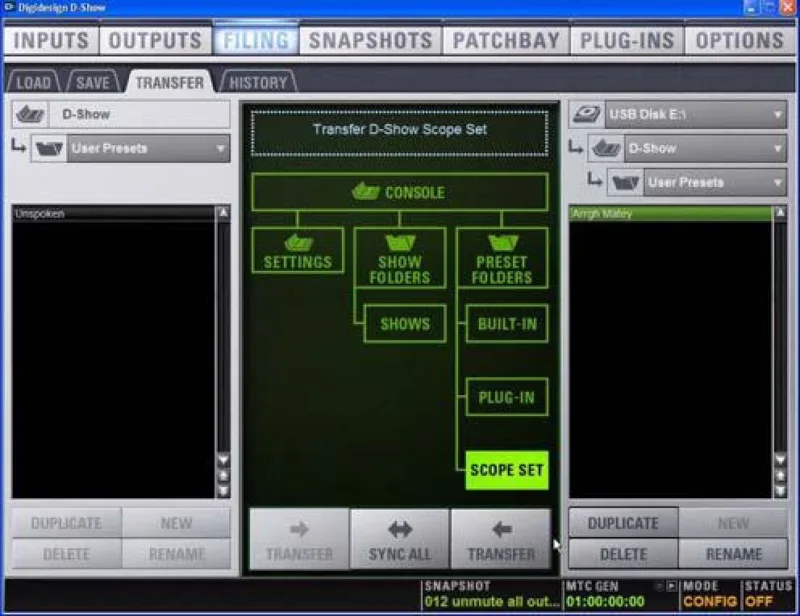The image size is (800, 616).
Task: Expand the left User Presets dropdown
Action: pyautogui.click(x=148, y=149)
